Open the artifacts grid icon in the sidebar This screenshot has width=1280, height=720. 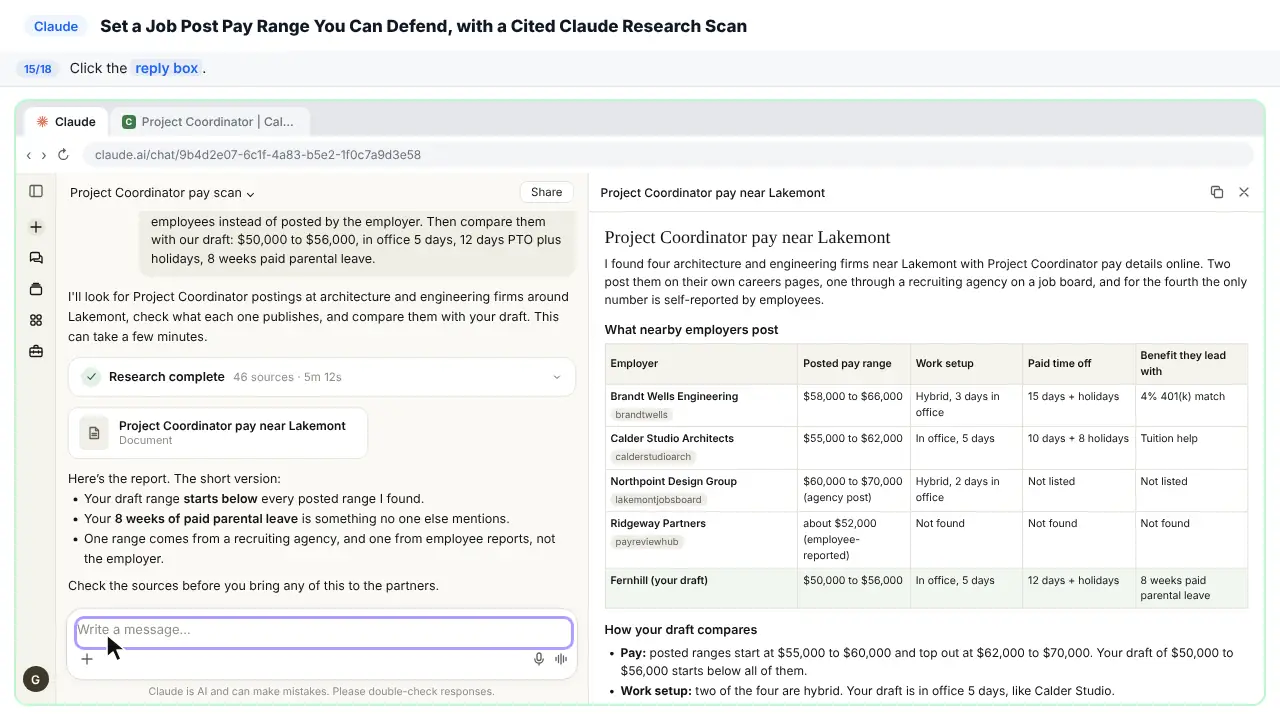click(36, 320)
